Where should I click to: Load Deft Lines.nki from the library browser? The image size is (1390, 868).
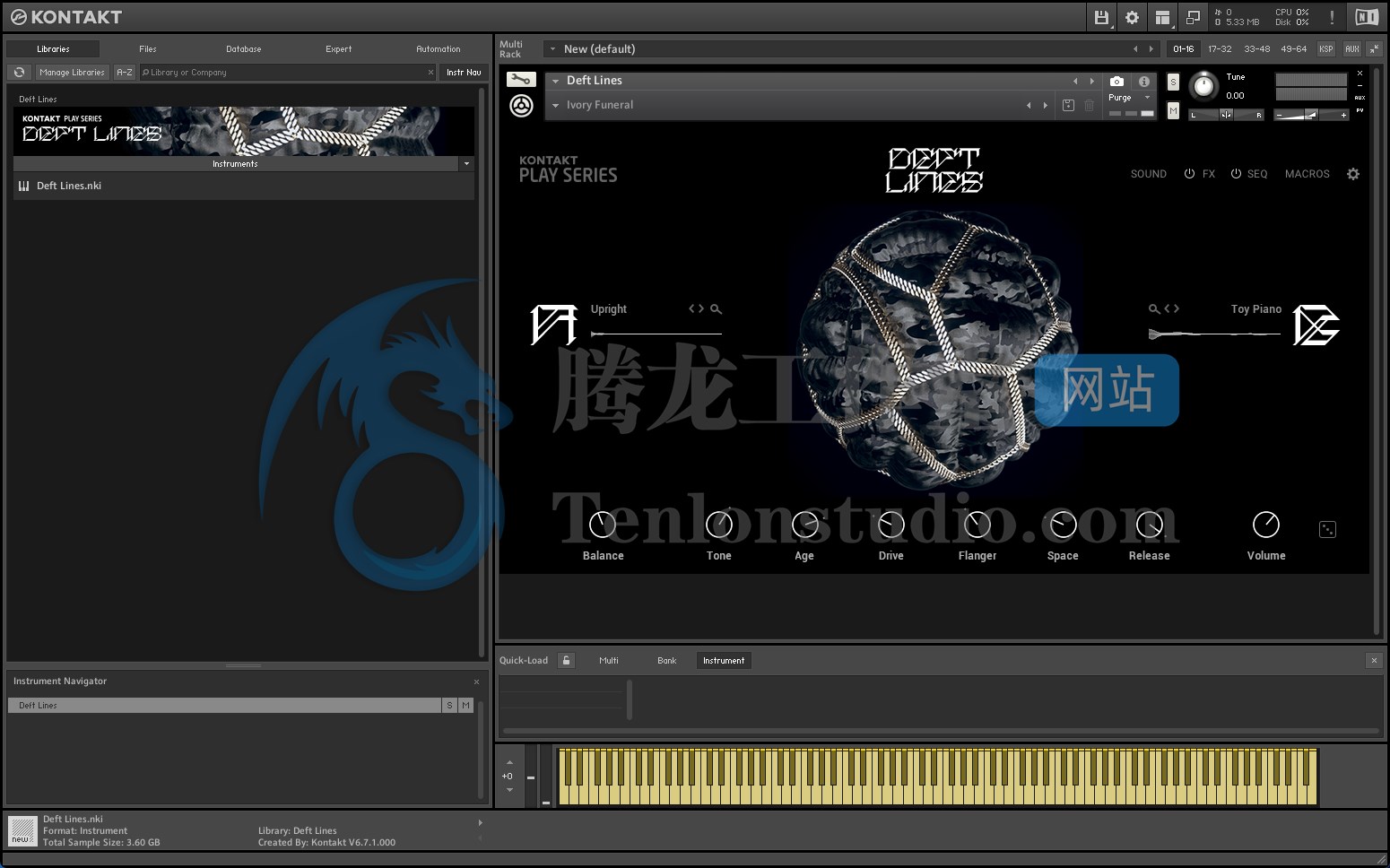point(67,186)
